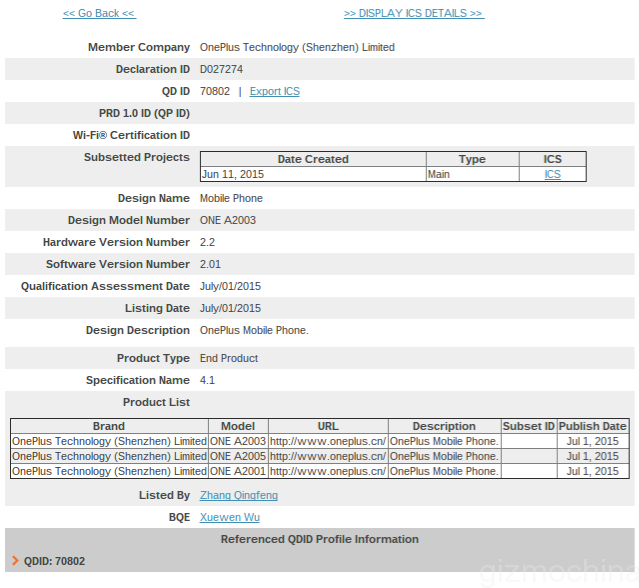The width and height of the screenshot is (639, 588).
Task: Click the Wi-Fi Certification ID label
Action: (x=131, y=135)
